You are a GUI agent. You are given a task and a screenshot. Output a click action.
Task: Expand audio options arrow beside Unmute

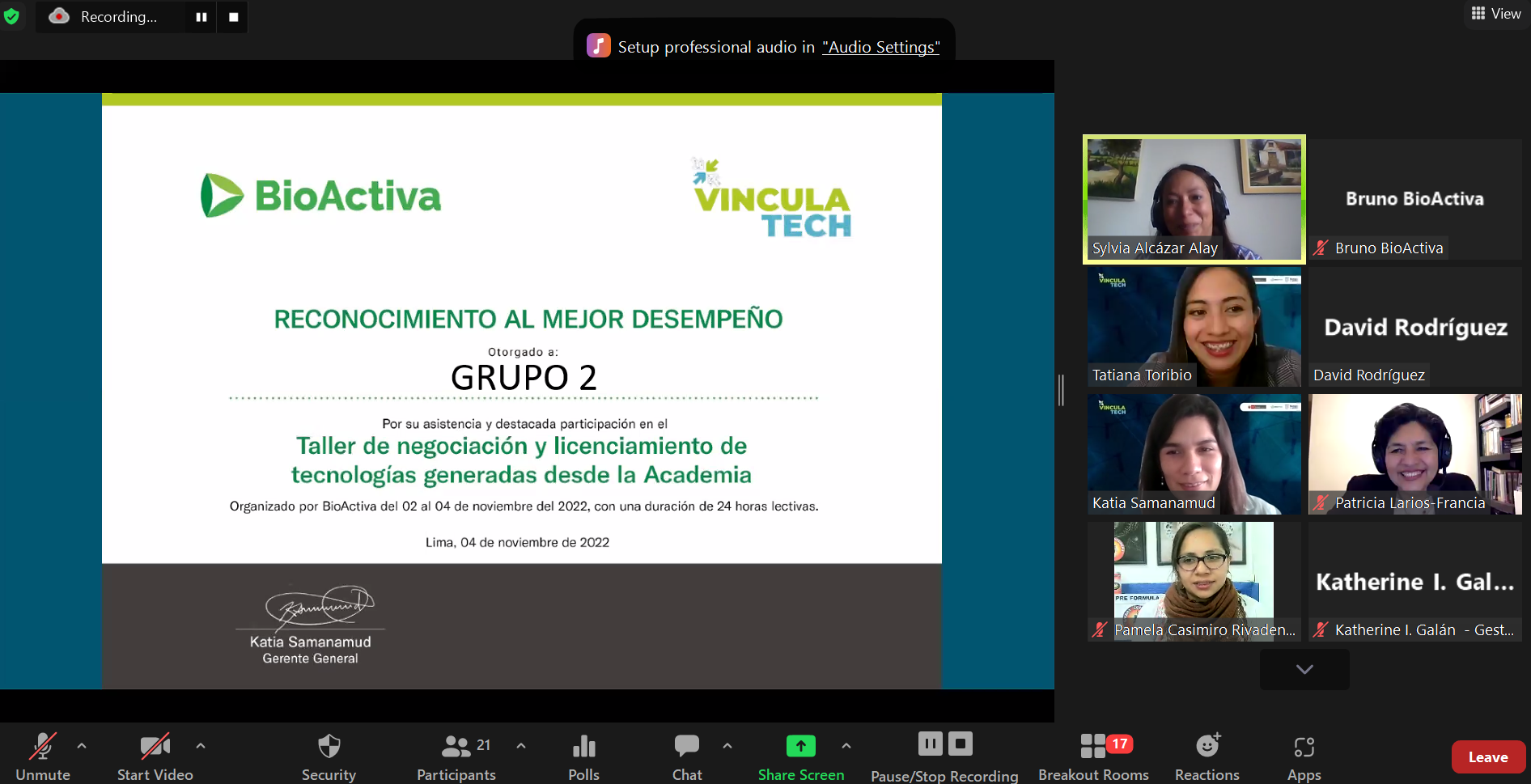[x=82, y=746]
